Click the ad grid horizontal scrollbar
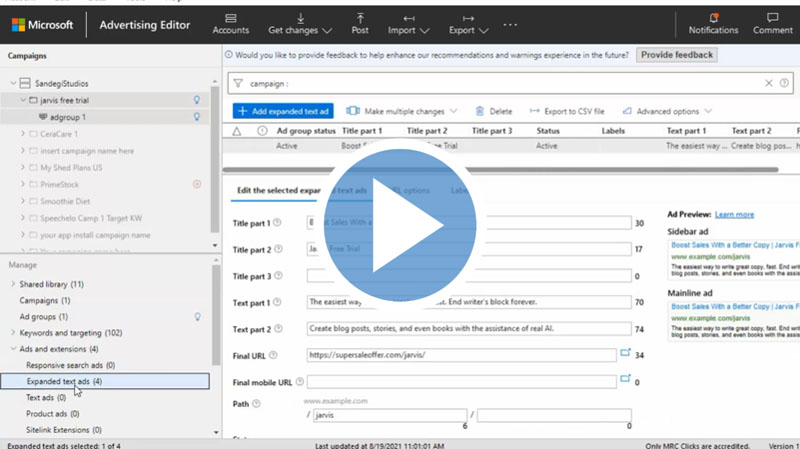Viewport: 800px width, 449px height. point(501,169)
